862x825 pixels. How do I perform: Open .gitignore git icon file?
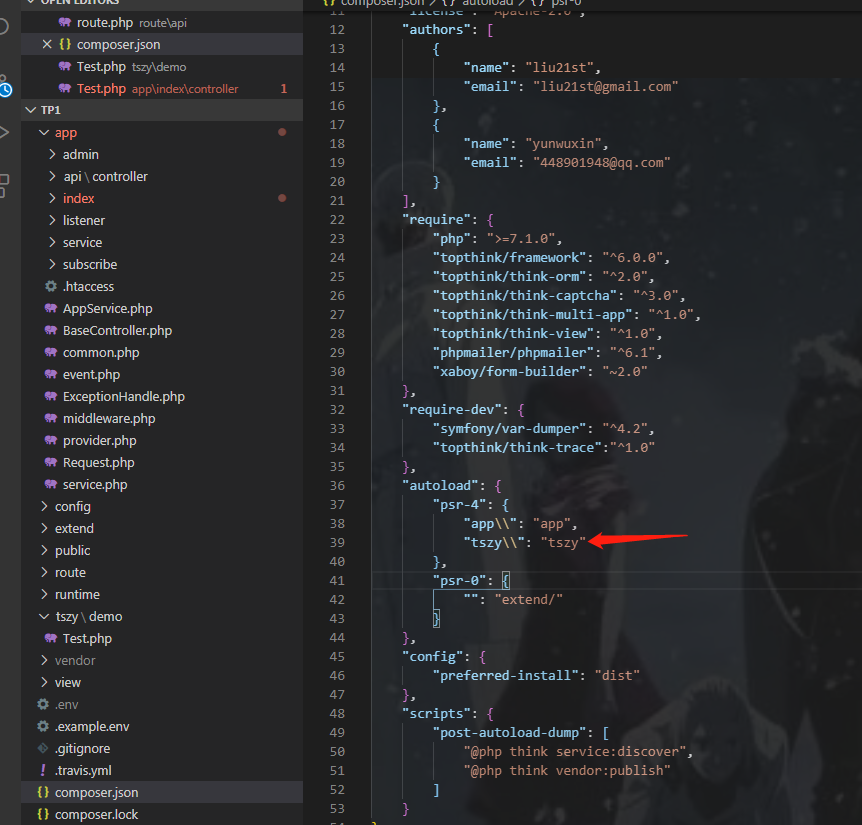[43, 748]
